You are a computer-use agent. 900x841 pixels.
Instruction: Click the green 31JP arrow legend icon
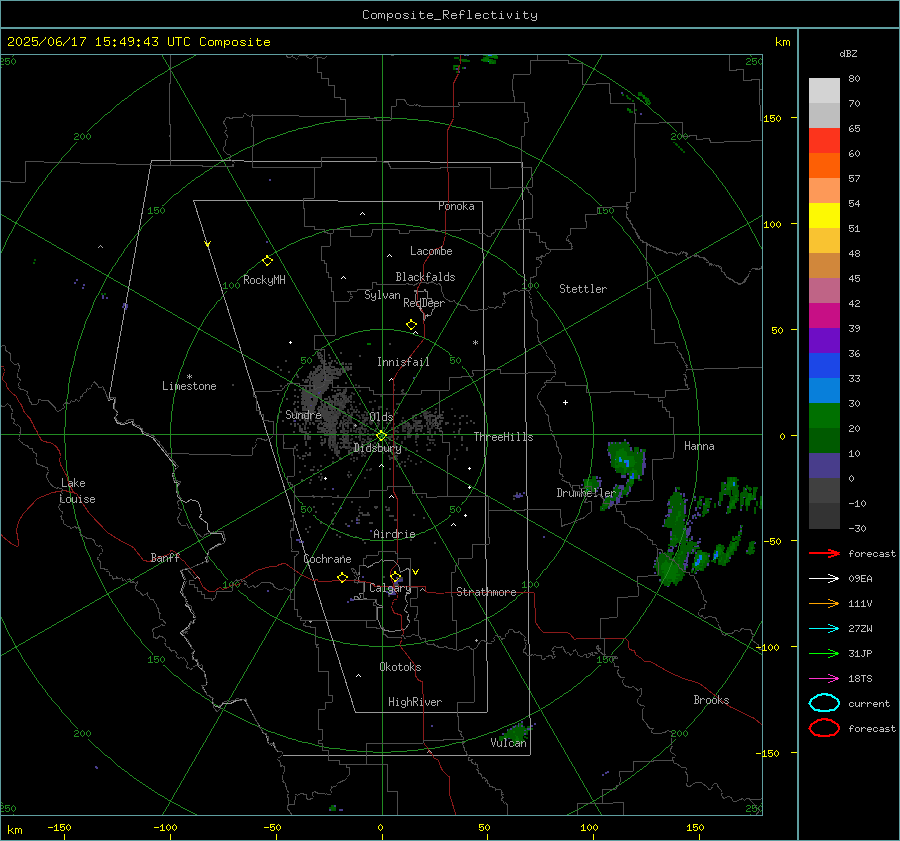click(x=824, y=653)
